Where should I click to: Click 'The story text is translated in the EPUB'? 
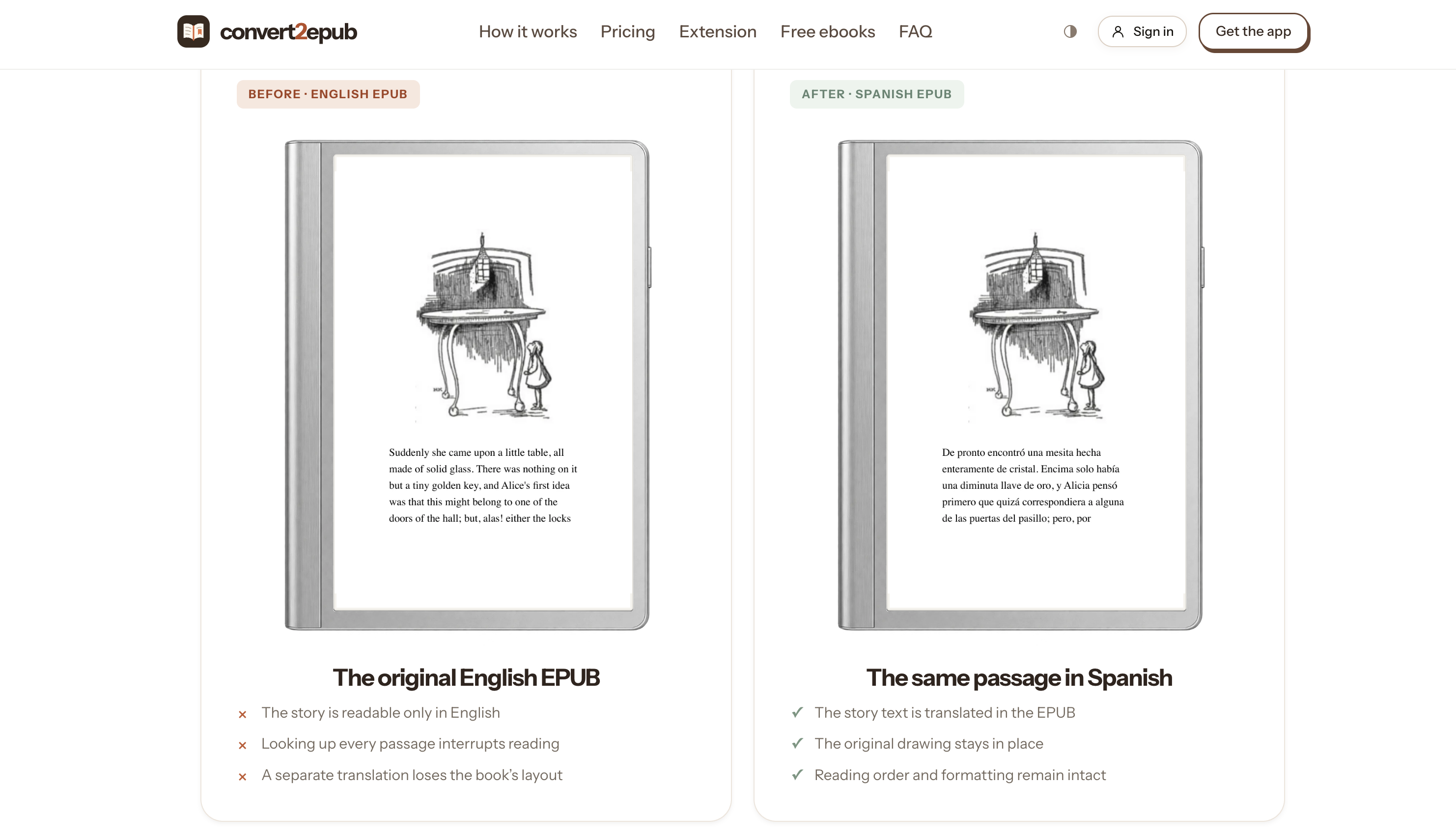coord(944,712)
